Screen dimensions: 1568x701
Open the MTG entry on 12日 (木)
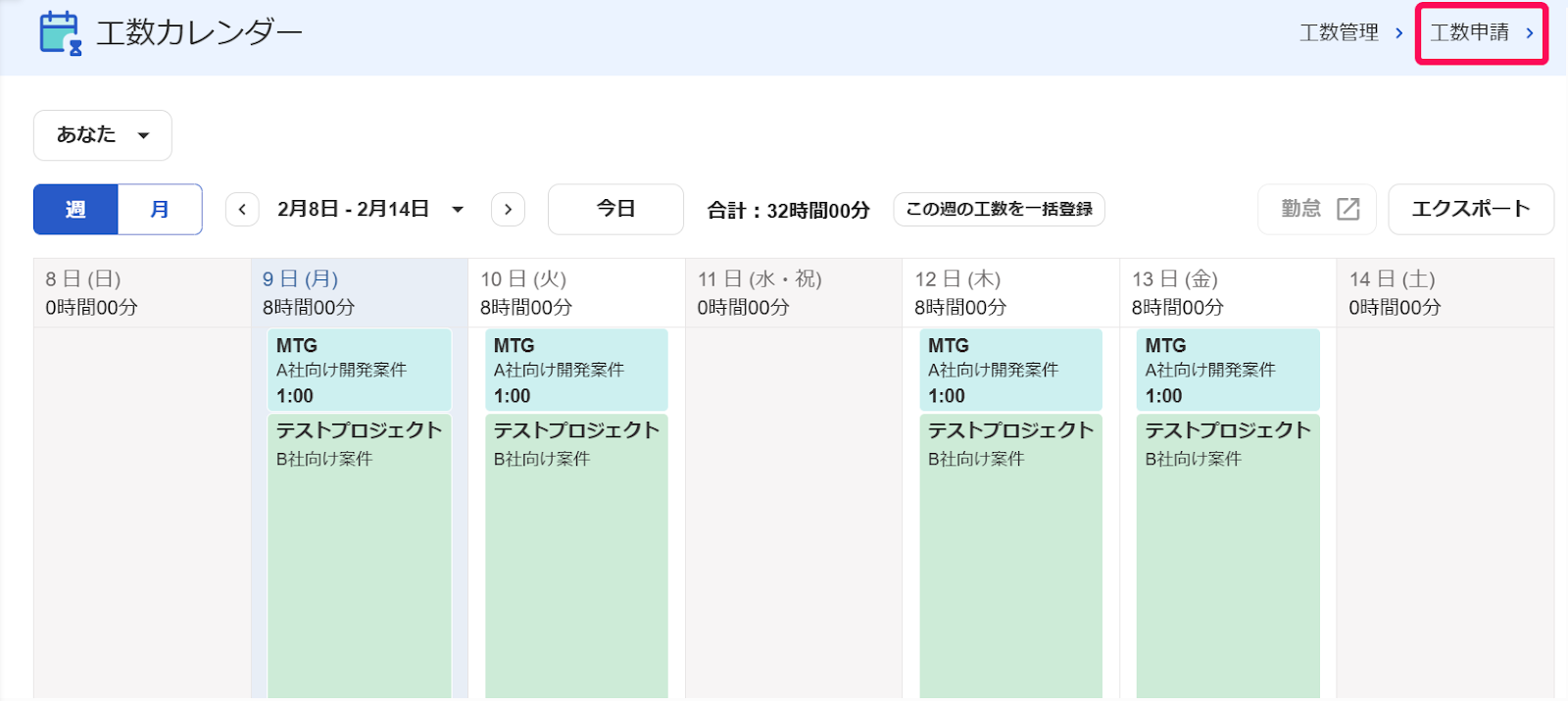tap(1011, 370)
